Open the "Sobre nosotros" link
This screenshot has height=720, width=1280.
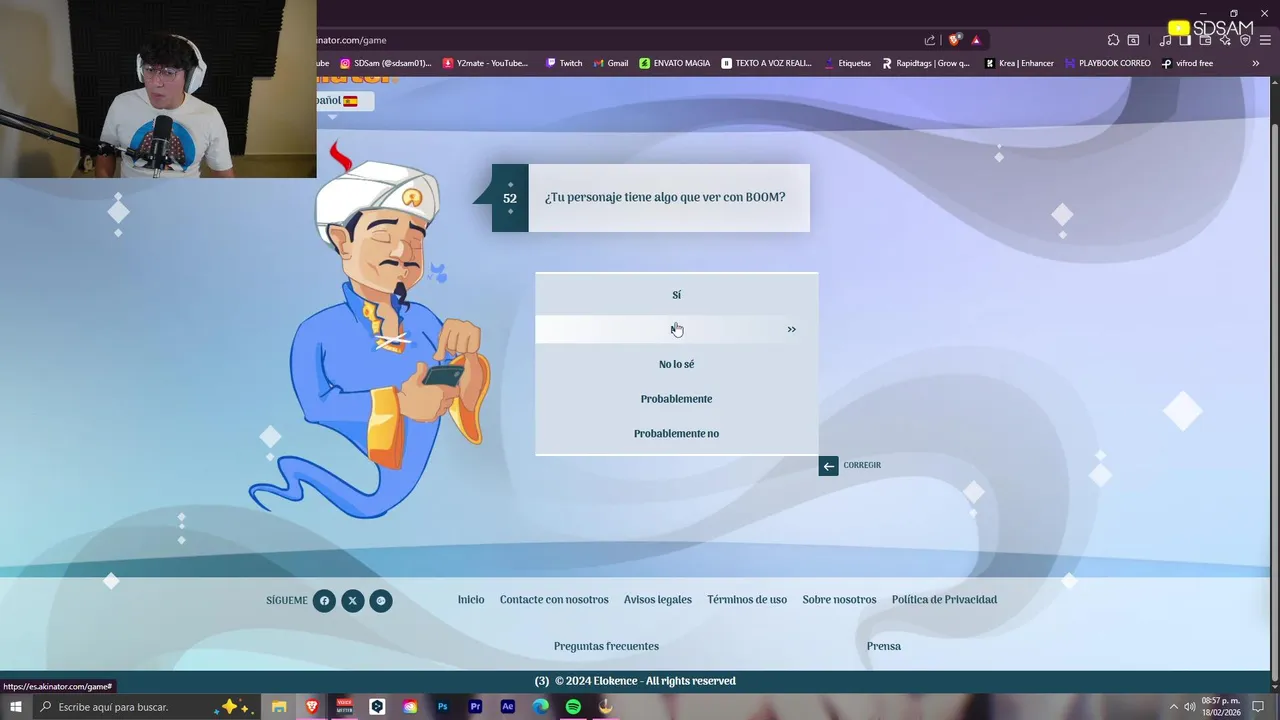(839, 600)
